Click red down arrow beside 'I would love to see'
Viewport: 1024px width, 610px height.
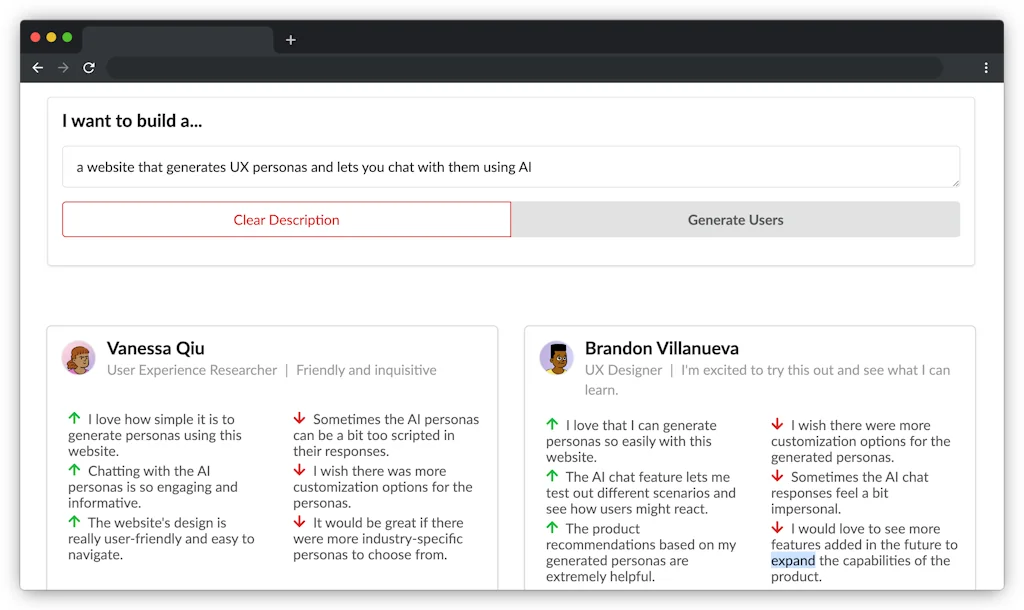(x=777, y=529)
